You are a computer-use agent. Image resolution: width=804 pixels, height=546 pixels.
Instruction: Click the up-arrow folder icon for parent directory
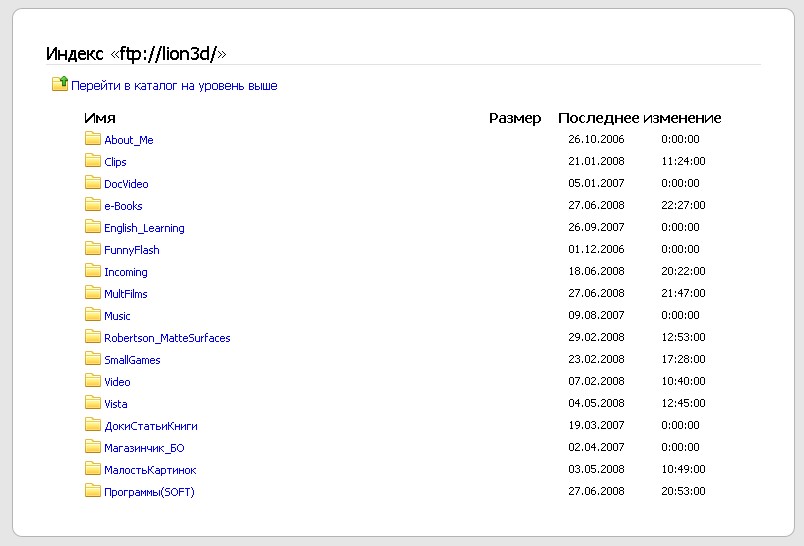60,85
